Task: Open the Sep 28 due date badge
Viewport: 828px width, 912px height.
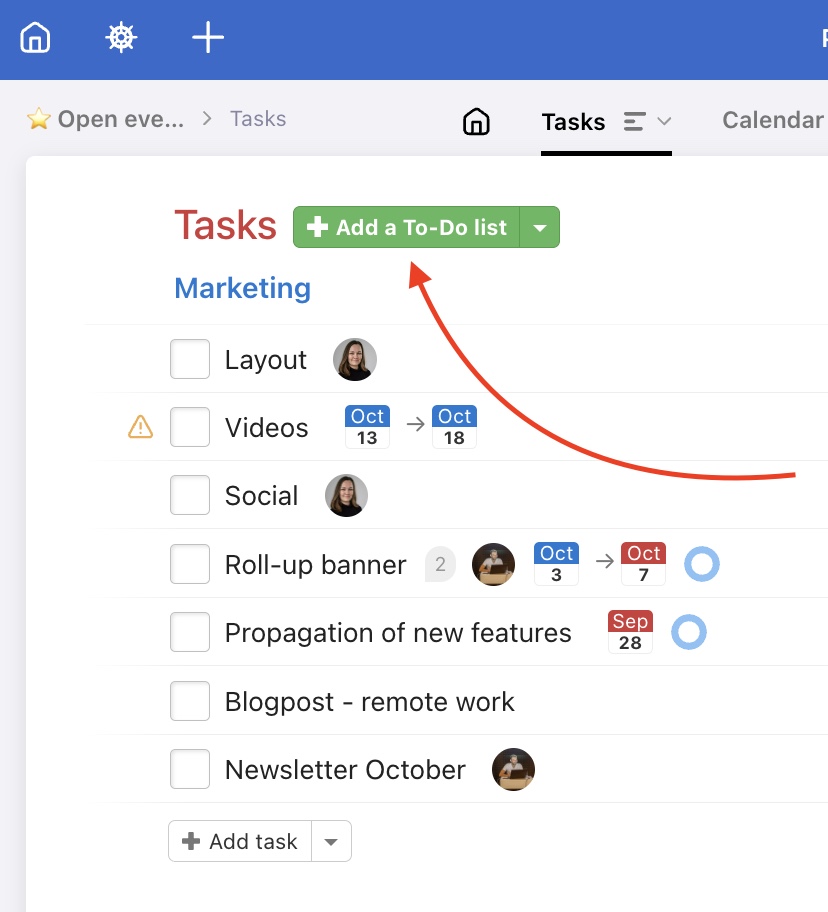Action: tap(630, 632)
